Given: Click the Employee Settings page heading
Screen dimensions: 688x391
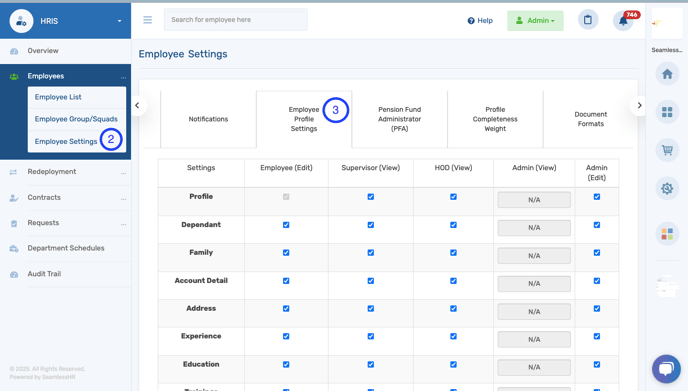Looking at the screenshot, I should coord(183,54).
